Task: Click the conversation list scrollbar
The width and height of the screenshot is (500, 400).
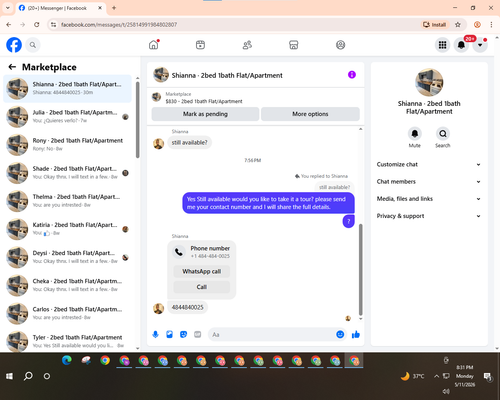Action: click(137, 120)
